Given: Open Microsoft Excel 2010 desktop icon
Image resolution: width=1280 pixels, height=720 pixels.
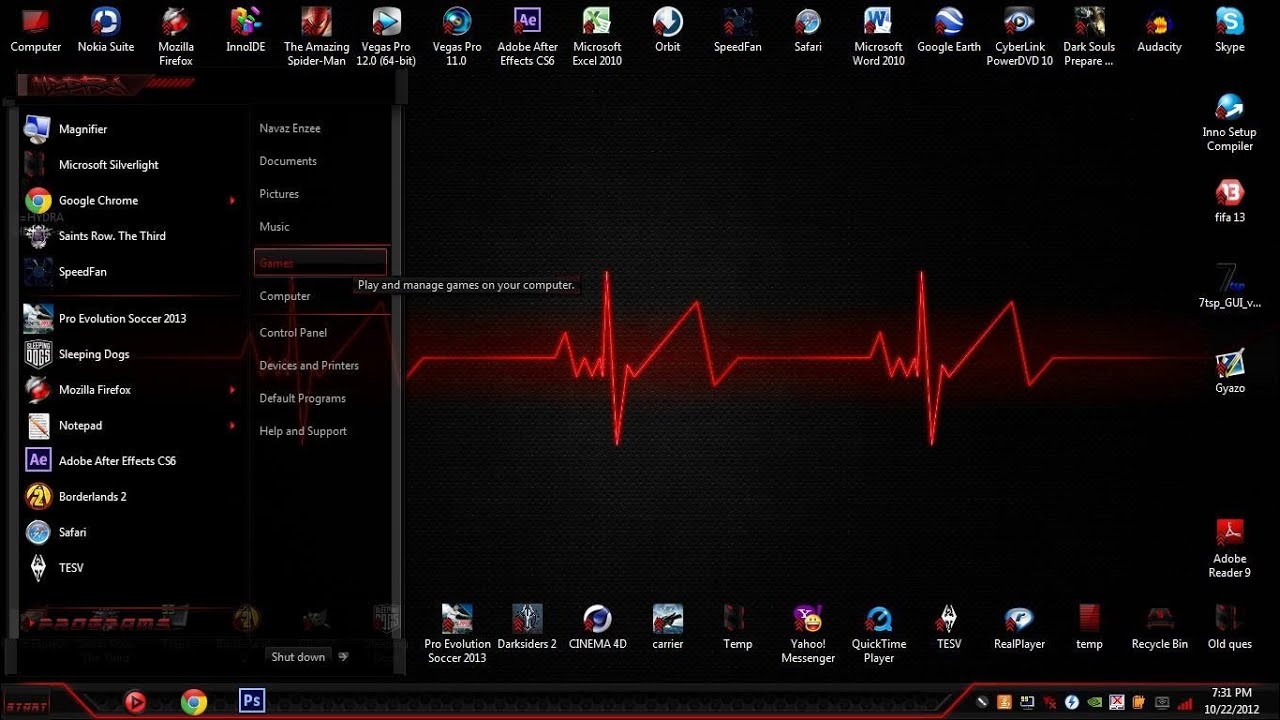Looking at the screenshot, I should click(x=597, y=36).
